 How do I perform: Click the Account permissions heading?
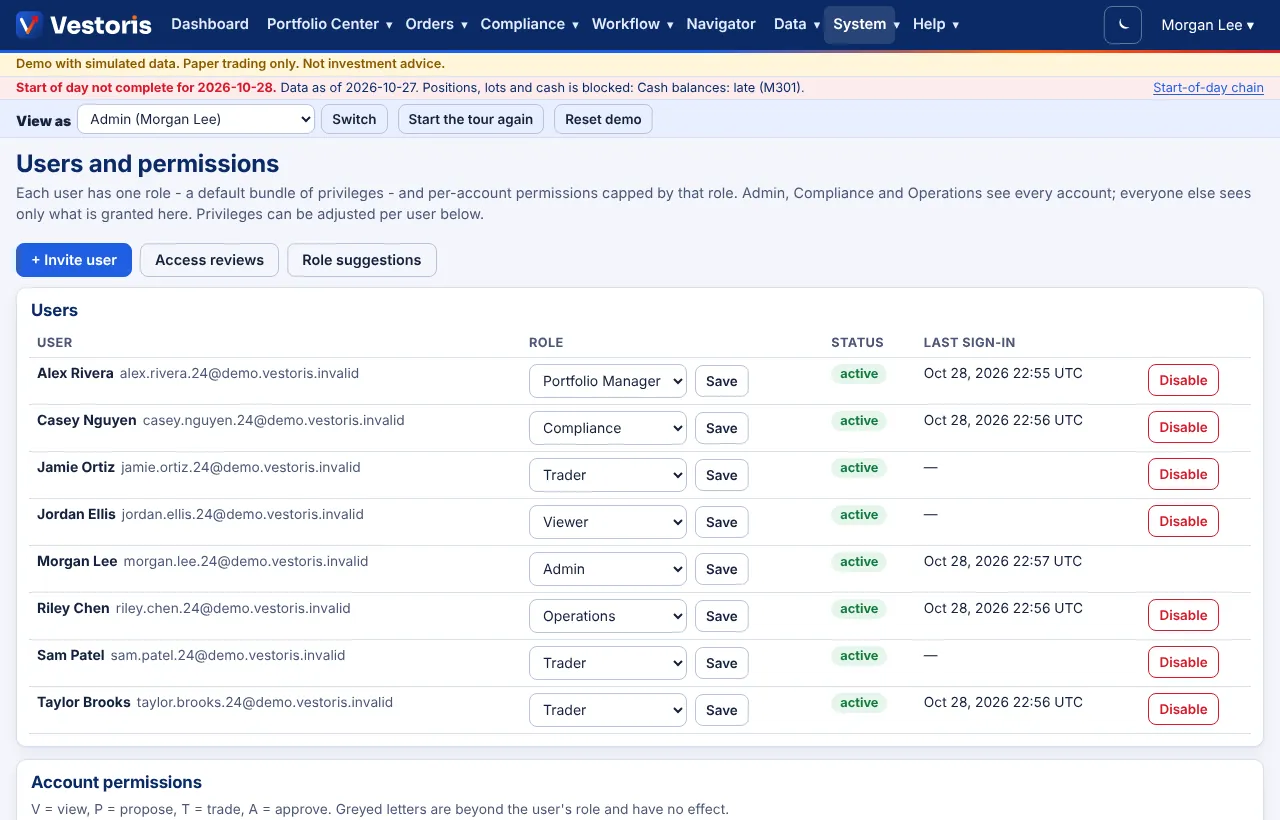[116, 782]
